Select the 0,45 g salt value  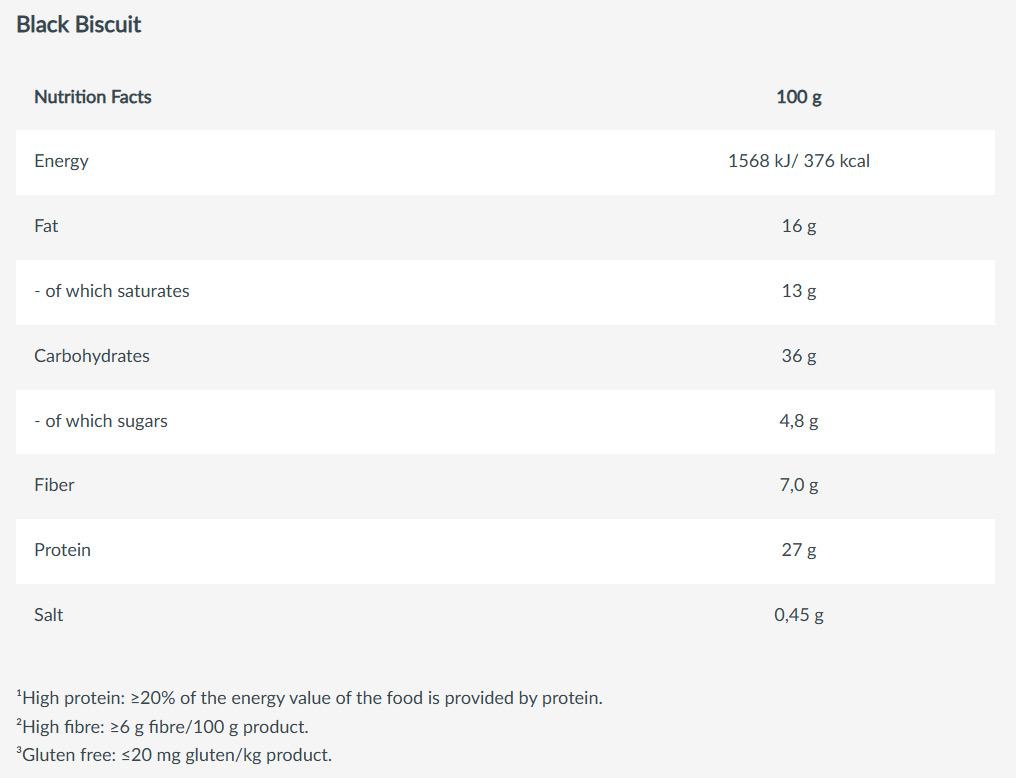(x=798, y=615)
